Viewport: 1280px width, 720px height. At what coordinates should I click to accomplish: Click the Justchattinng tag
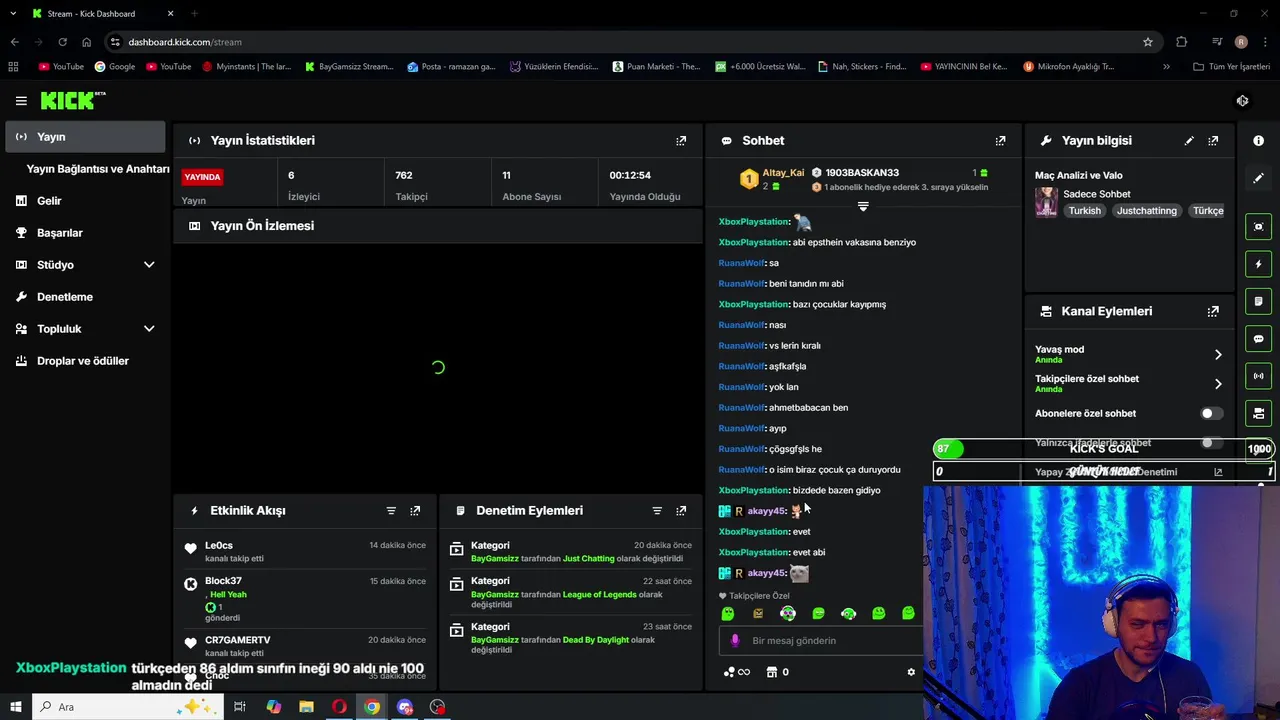pos(1146,211)
